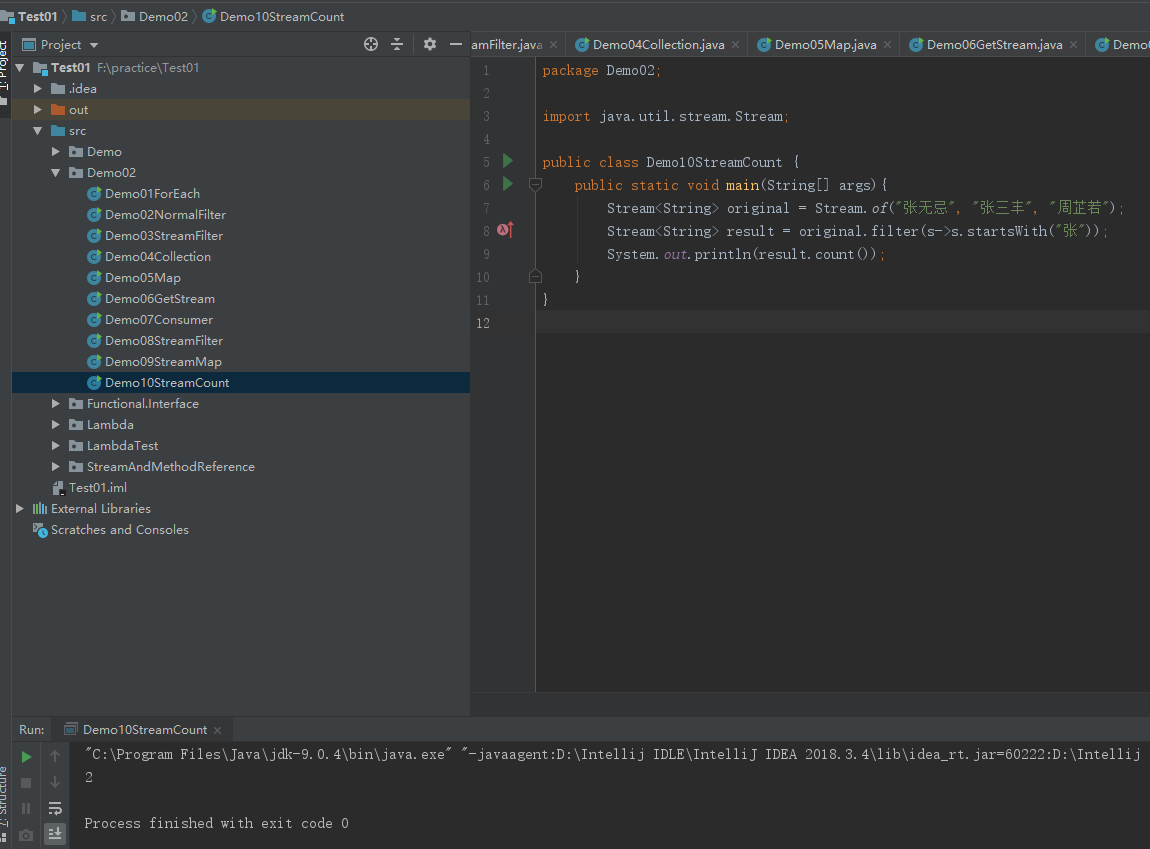Click the camera snapshot icon in Run panel
The height and width of the screenshot is (849, 1150).
(25, 833)
